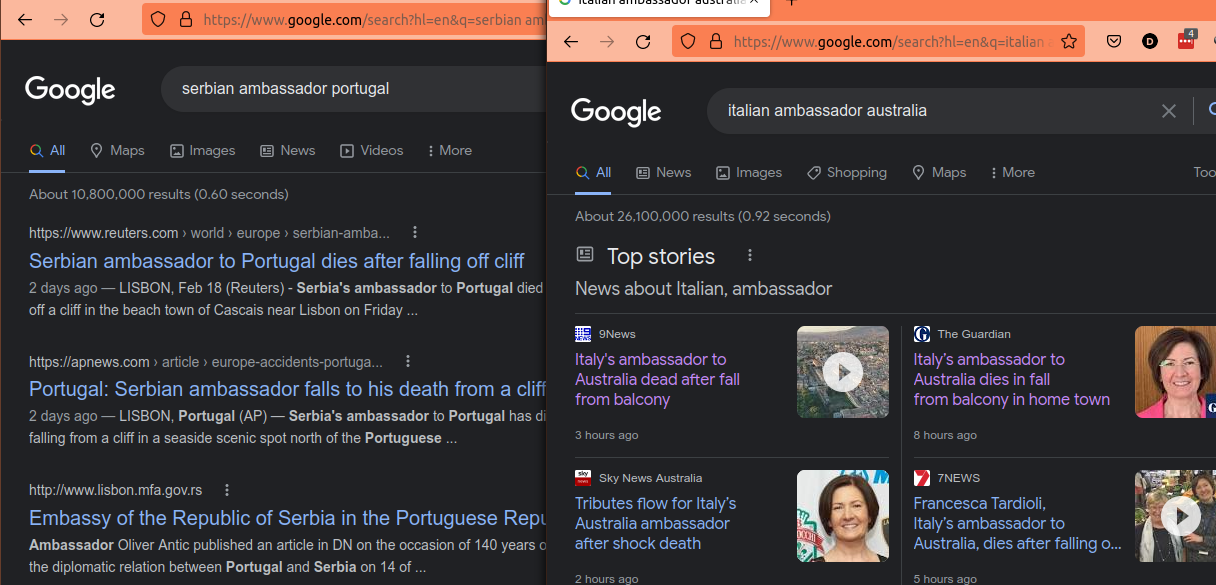
Task: Open options menu for the apnews result
Action: [x=407, y=361]
